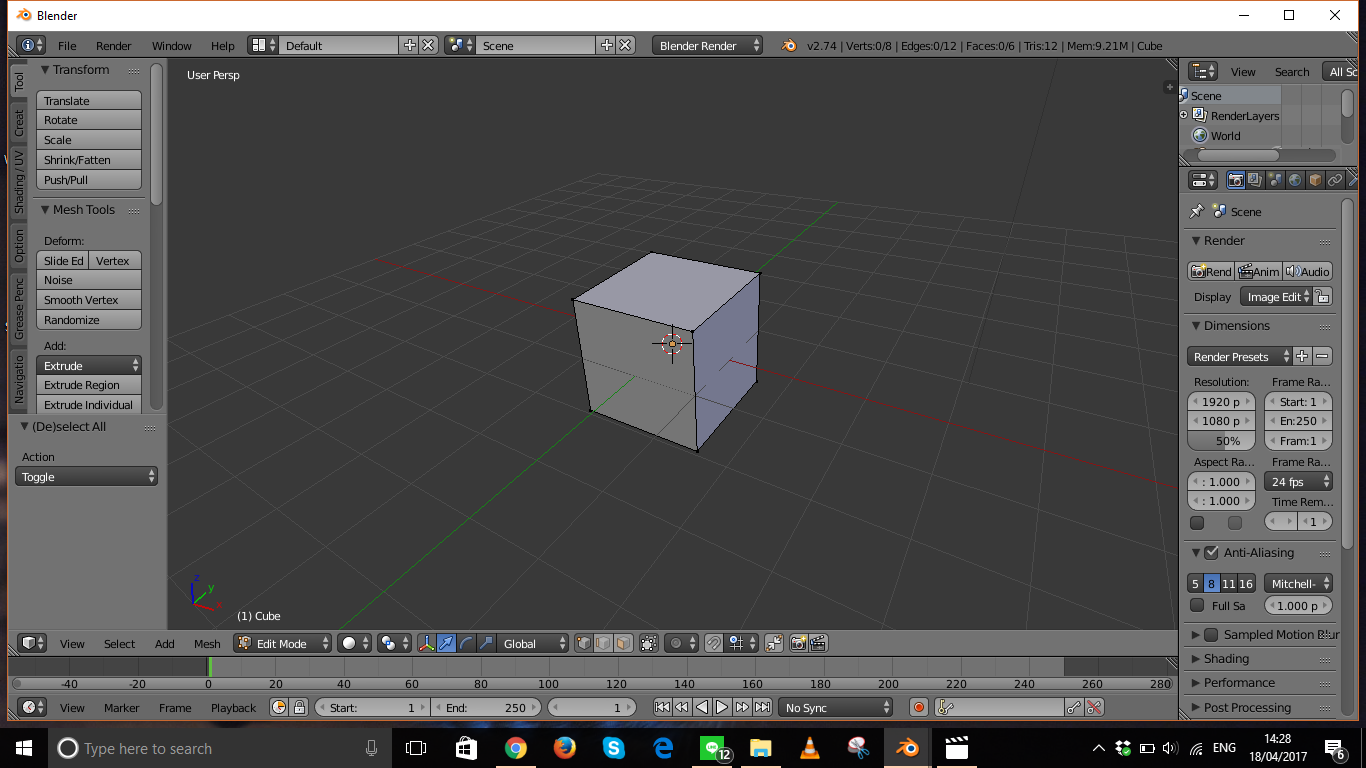Viewport: 1366px width, 768px height.
Task: Open the Outliner editor type selector
Action: (1203, 71)
